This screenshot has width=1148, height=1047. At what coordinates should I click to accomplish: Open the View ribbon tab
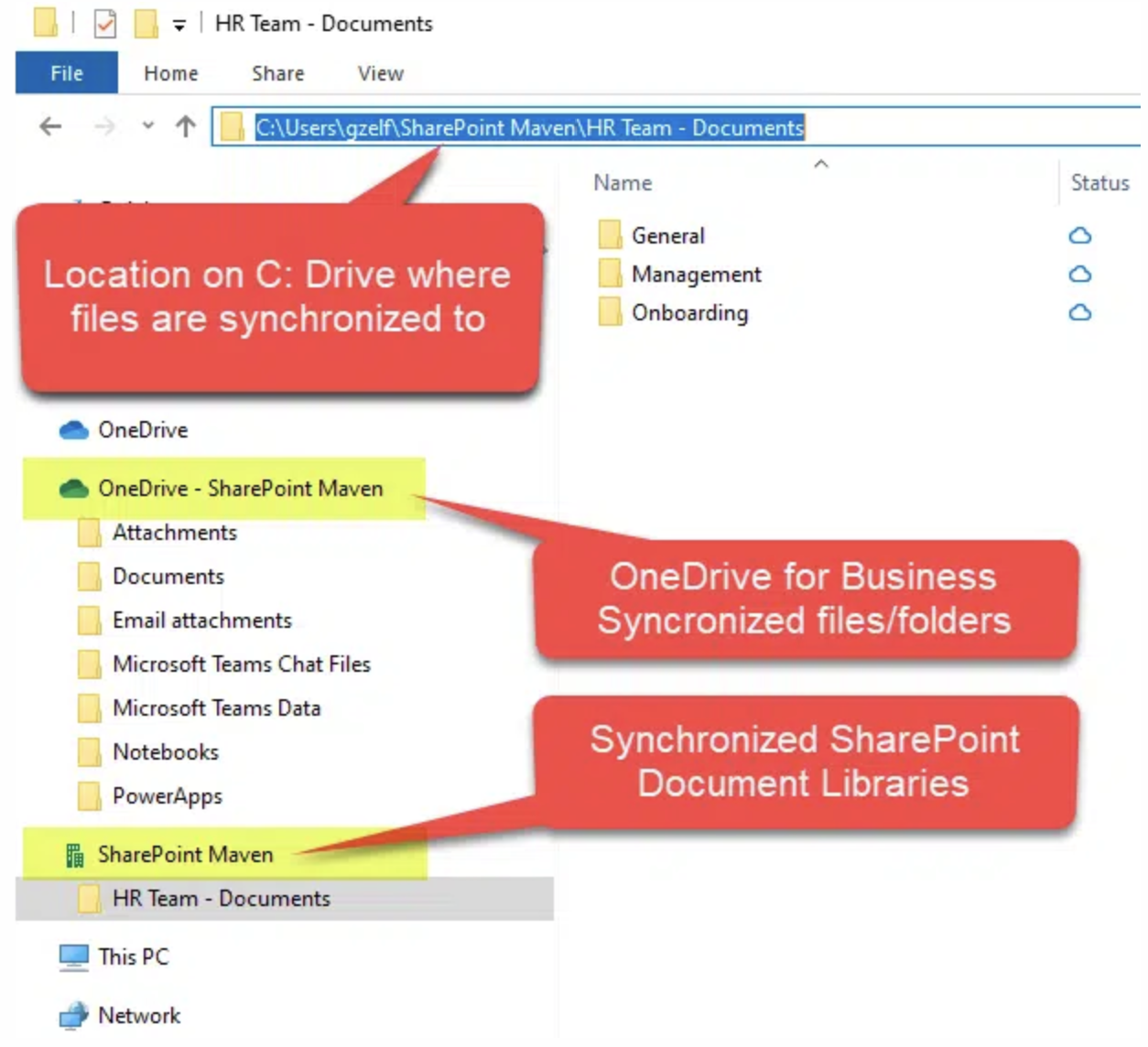coord(380,73)
